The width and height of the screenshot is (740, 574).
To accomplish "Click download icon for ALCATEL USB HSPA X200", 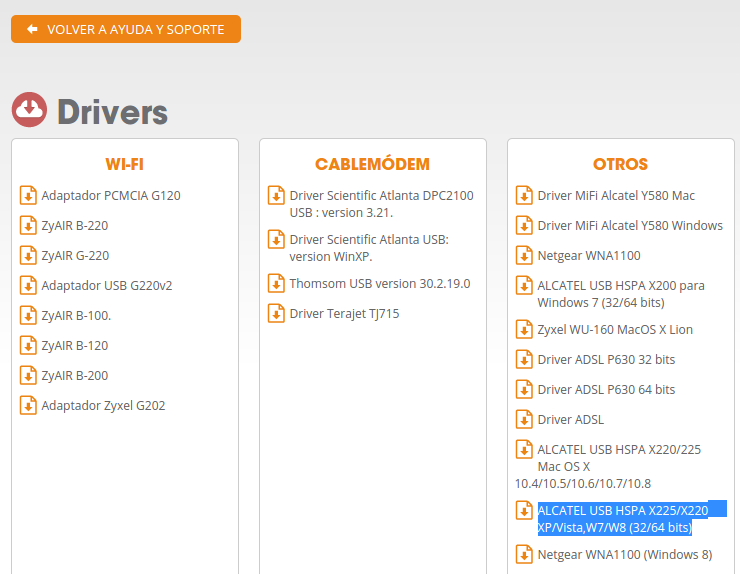I will [x=524, y=286].
